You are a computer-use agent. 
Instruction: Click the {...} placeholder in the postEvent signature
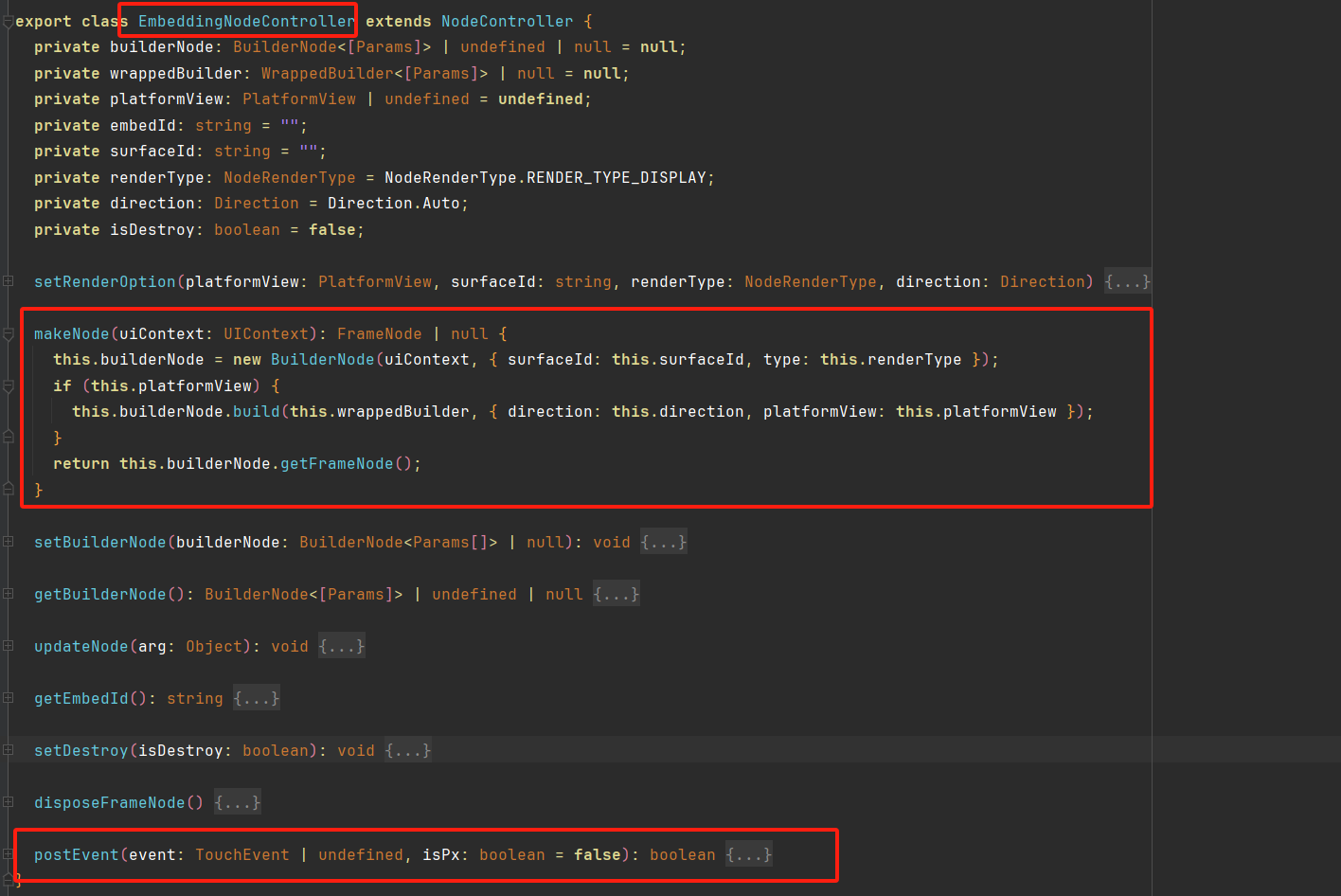click(x=748, y=853)
